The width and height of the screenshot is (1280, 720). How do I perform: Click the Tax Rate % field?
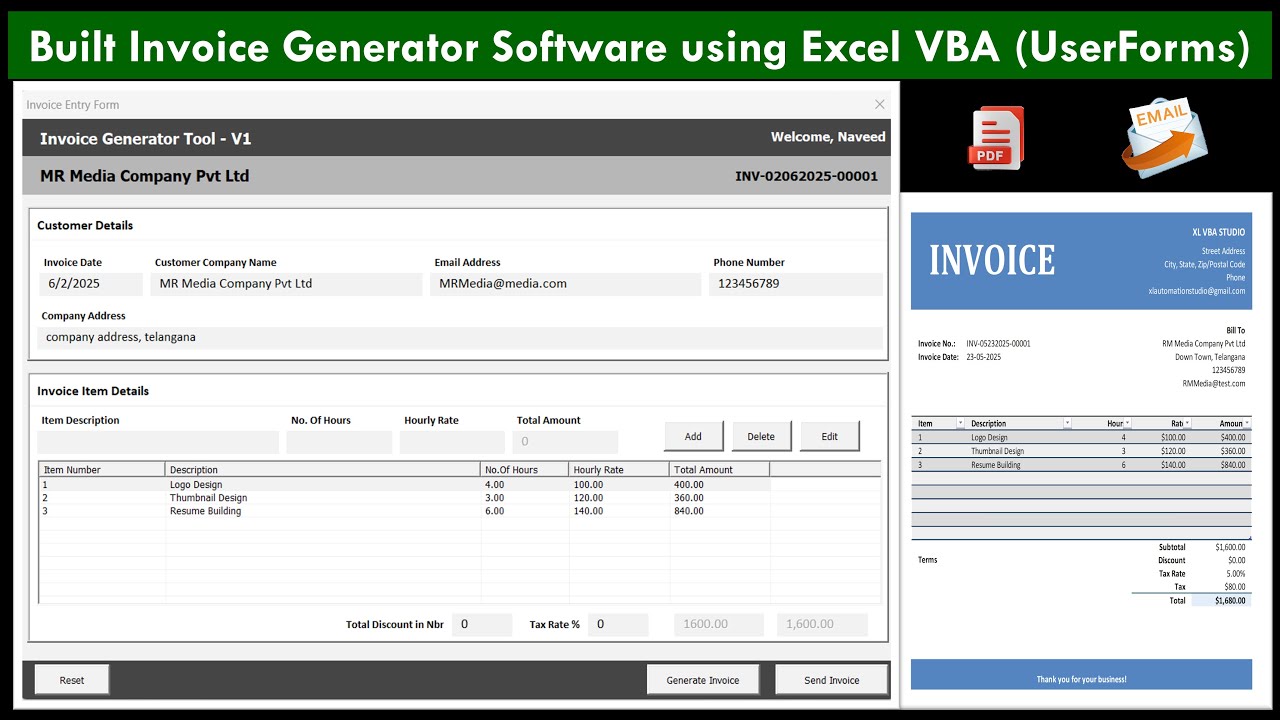pos(618,624)
